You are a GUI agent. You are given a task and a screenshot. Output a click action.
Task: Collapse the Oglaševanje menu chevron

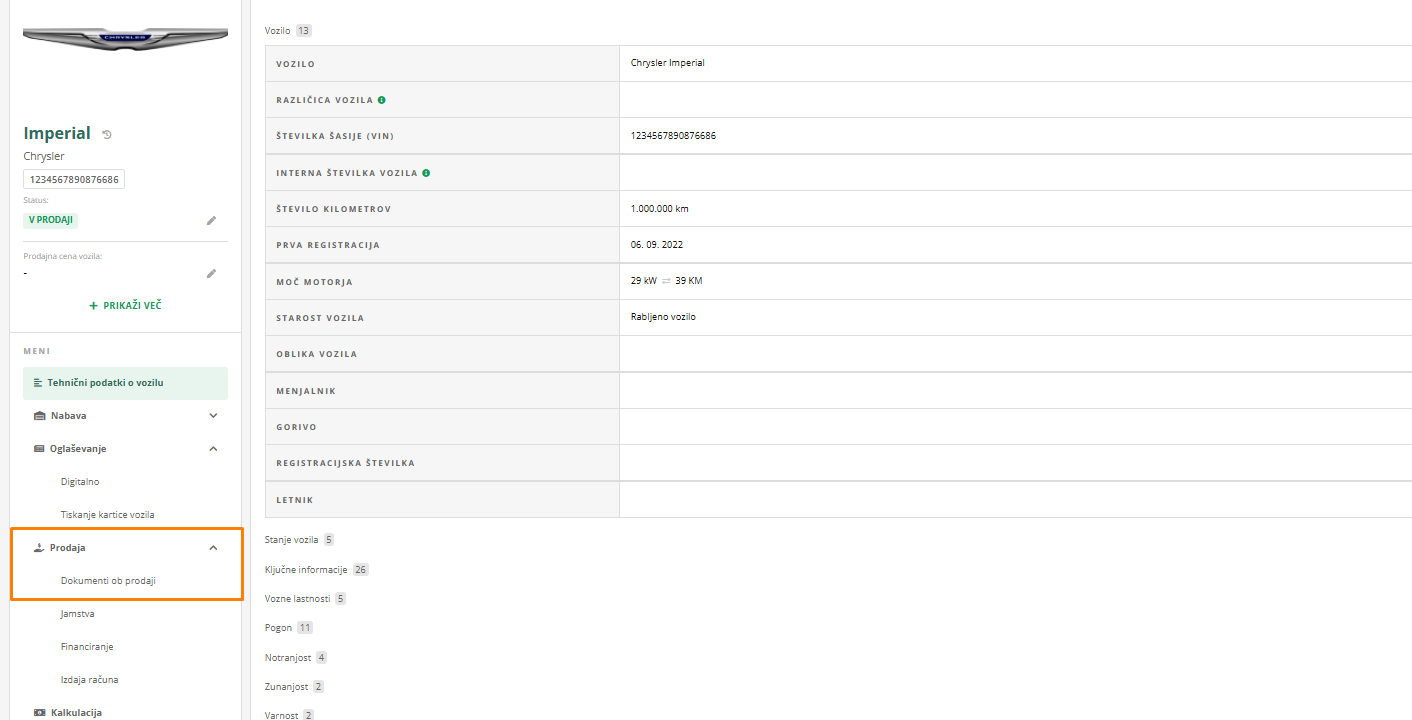pyautogui.click(x=213, y=449)
